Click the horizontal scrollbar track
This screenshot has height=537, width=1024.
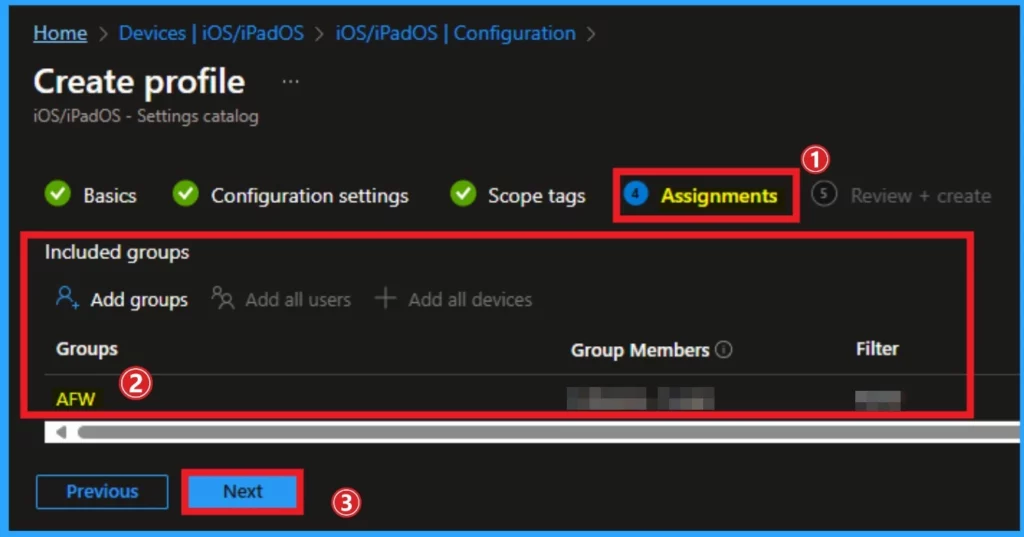(547, 432)
